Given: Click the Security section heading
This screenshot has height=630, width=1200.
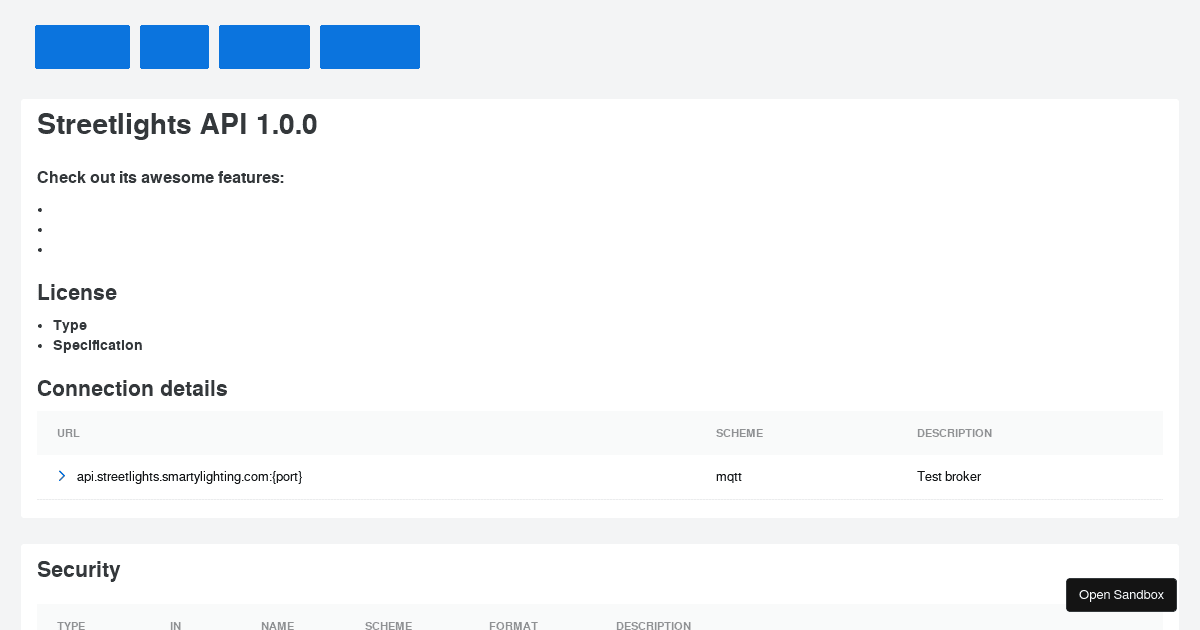Looking at the screenshot, I should coord(78,569).
